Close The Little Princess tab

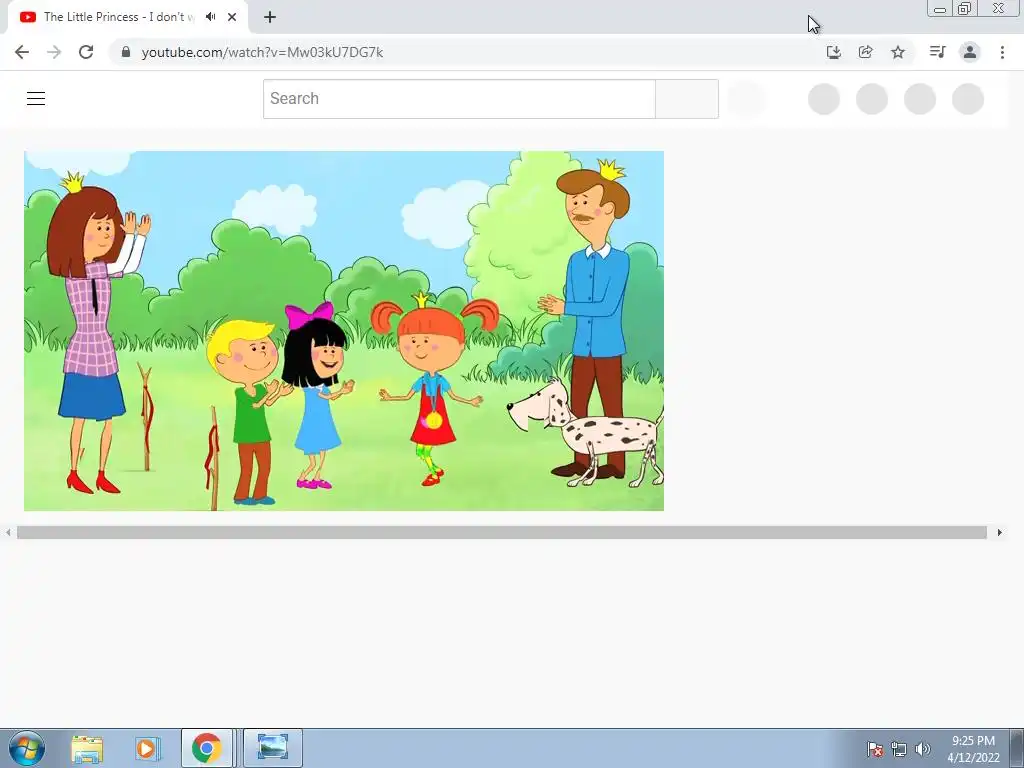click(232, 17)
